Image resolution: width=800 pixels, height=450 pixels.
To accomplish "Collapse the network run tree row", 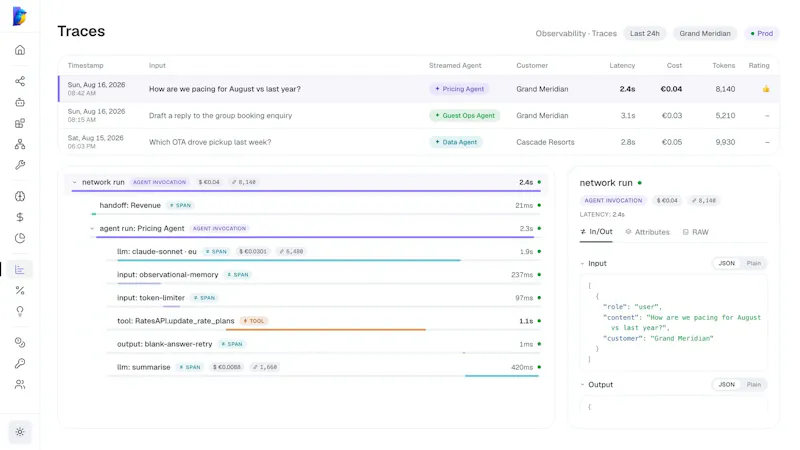I will (74, 182).
